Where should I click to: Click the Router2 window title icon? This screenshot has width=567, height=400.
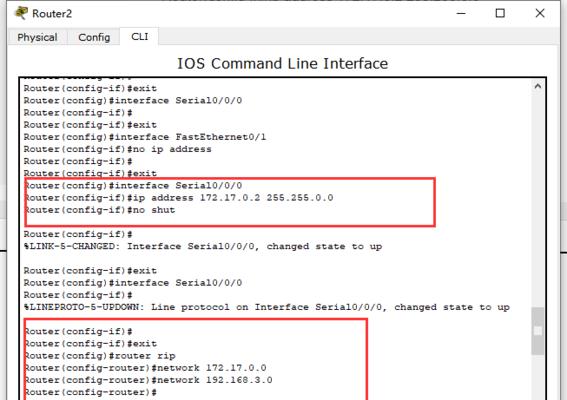tap(21, 13)
